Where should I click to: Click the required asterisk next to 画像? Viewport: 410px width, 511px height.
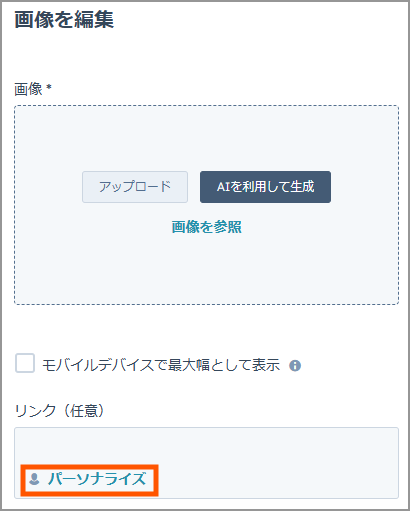(x=49, y=87)
